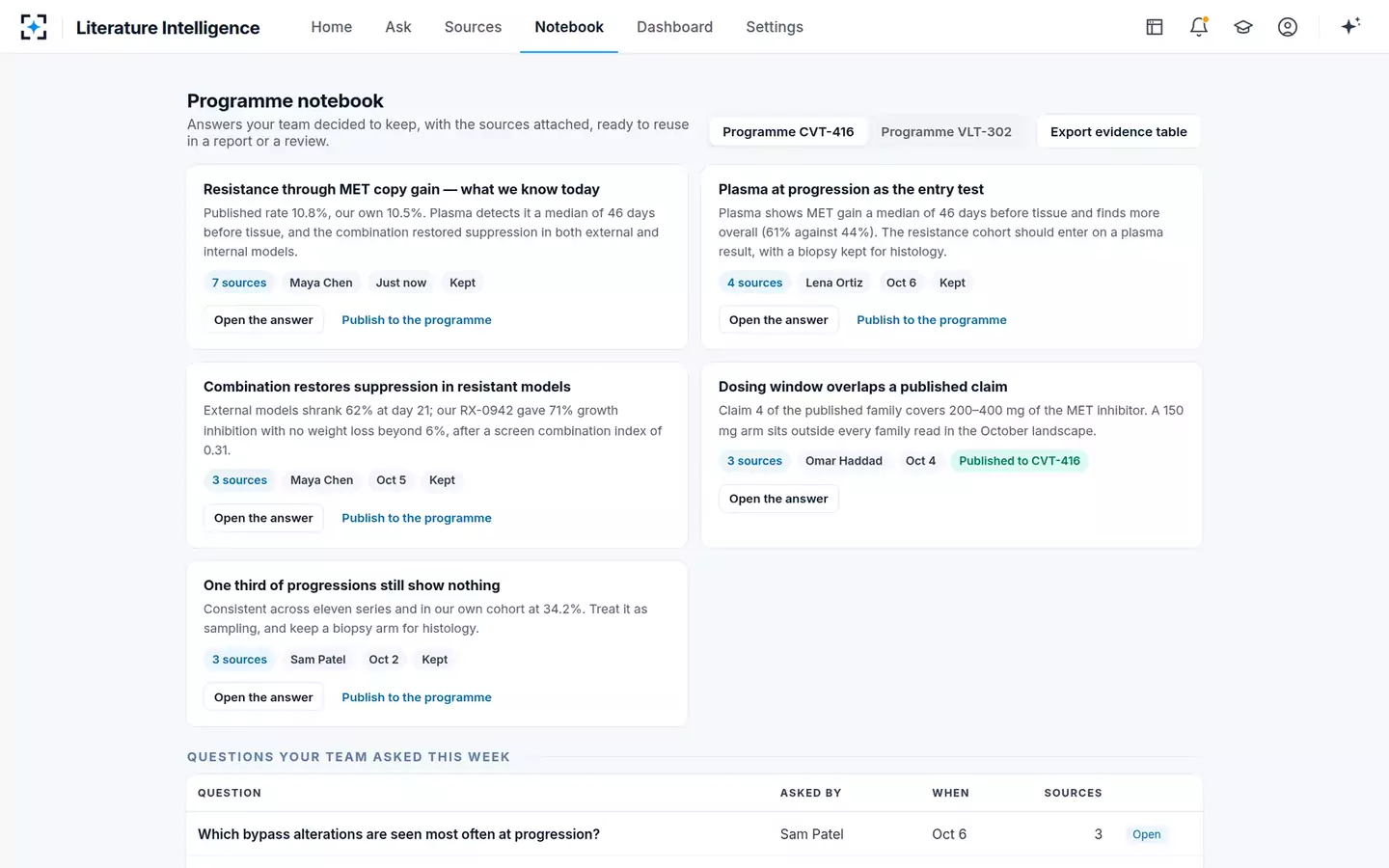Click the Omar Haddad author chip
Screen dimensions: 1389x868
coord(844,461)
